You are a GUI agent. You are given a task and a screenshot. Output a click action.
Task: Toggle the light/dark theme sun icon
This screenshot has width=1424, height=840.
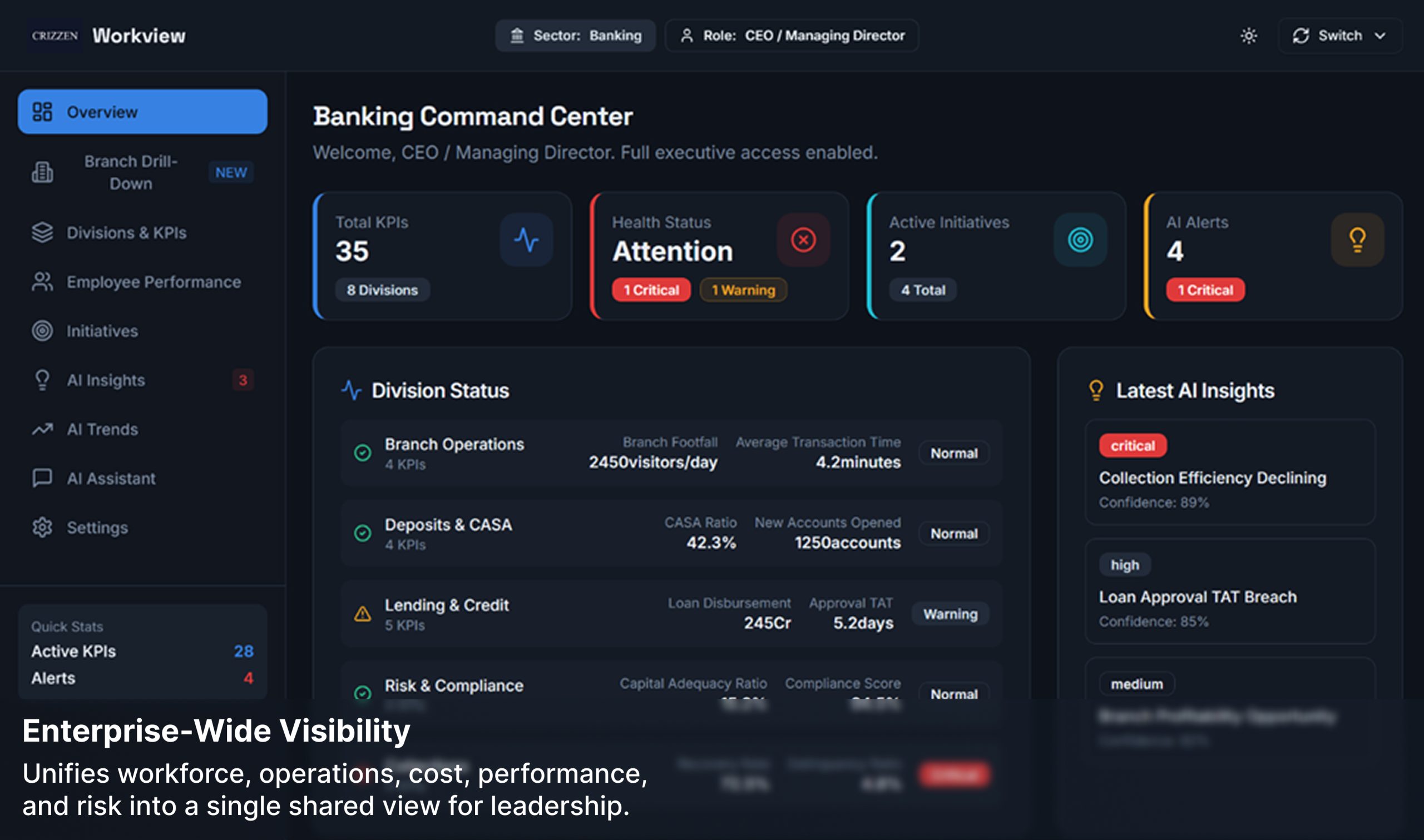1248,36
